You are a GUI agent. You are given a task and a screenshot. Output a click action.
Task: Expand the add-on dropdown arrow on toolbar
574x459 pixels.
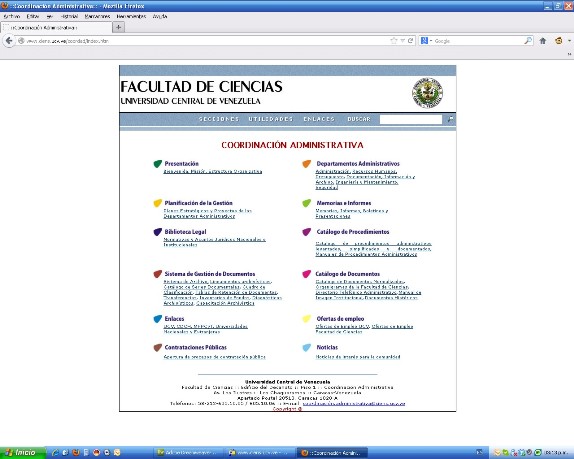pos(569,41)
